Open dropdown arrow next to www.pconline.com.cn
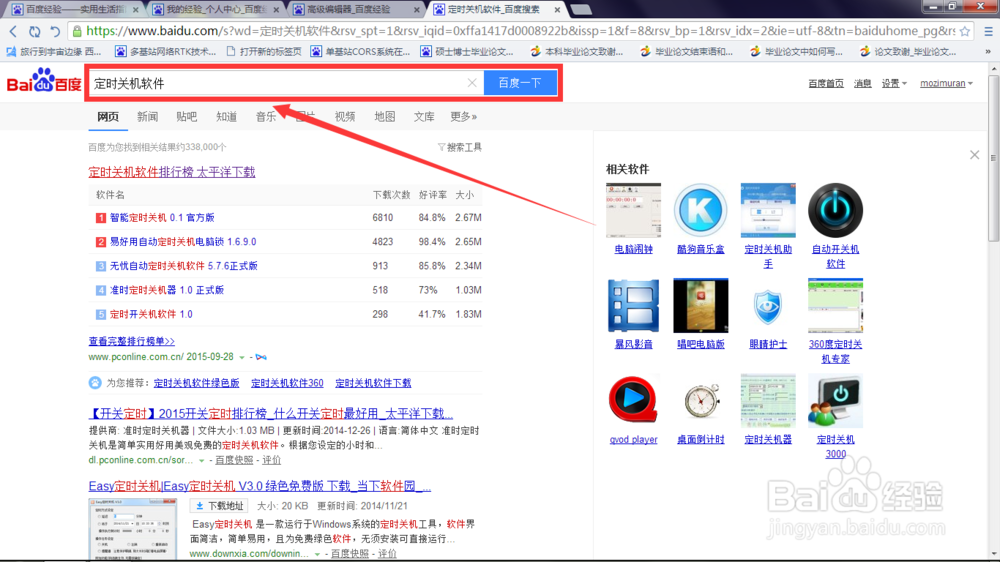 pyautogui.click(x=242, y=357)
